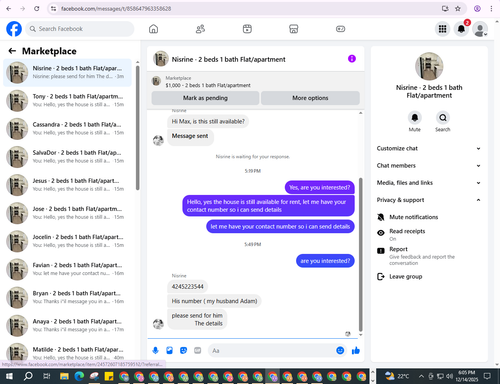Open Windows taskbar search
This screenshot has height=384, width=500.
pos(28,376)
